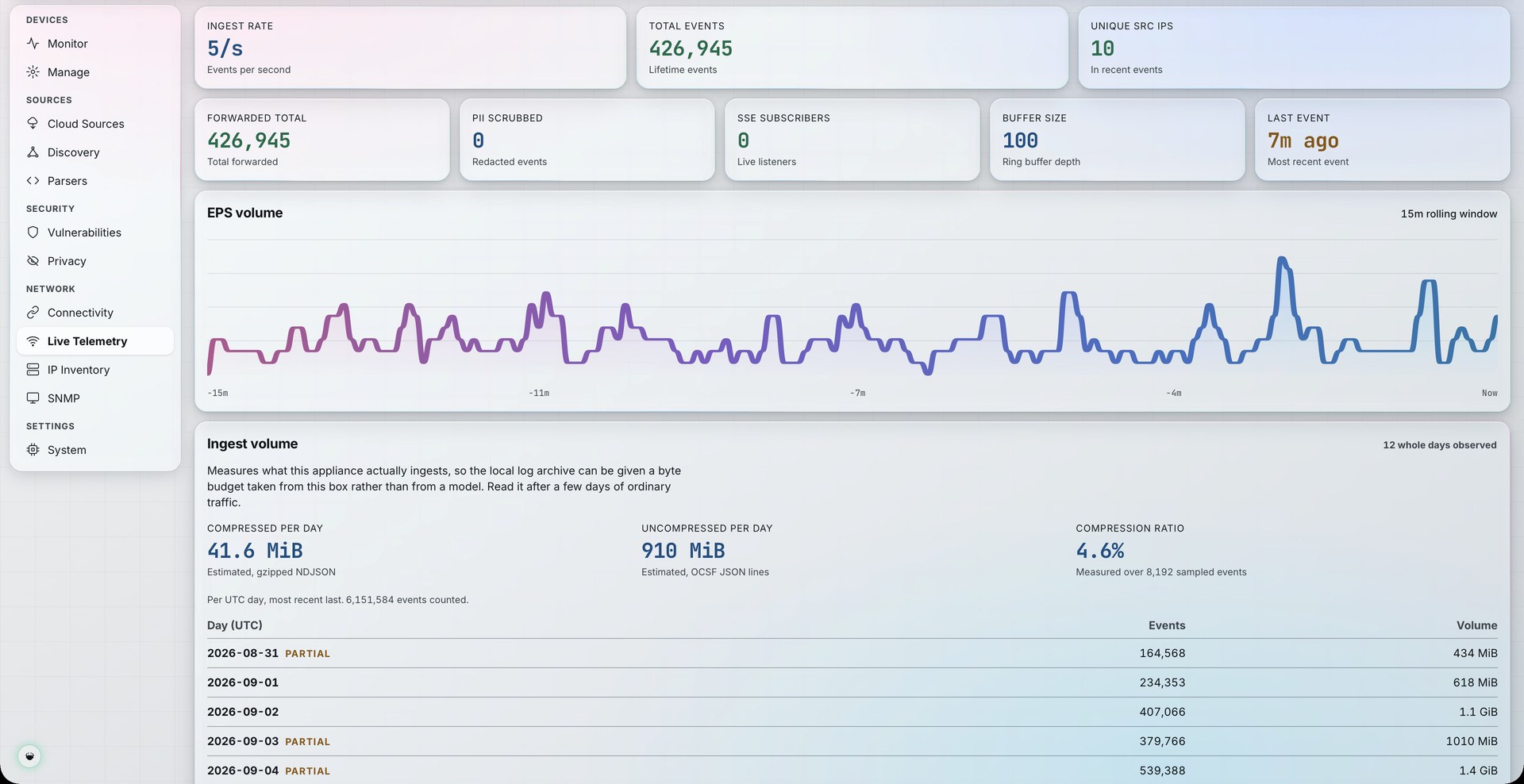
Task: Open SNMP page
Action: pyautogui.click(x=94, y=398)
